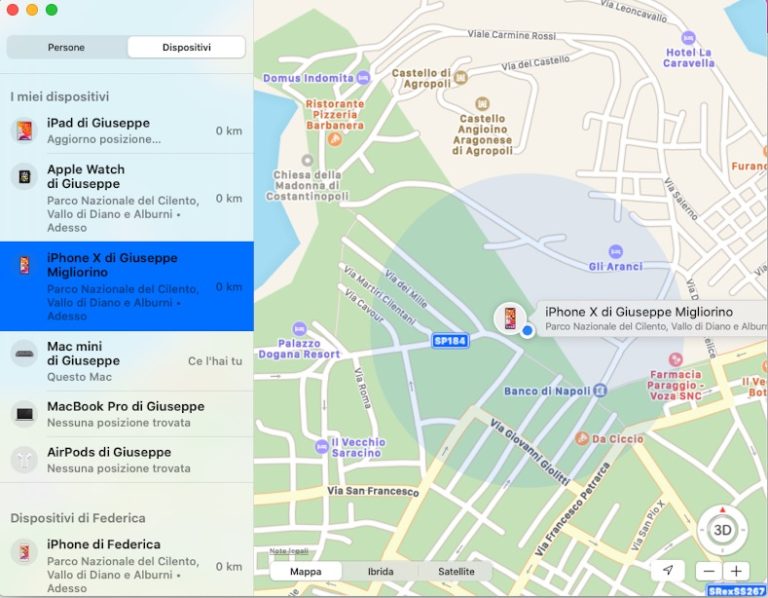Click the AirPods di Giuseppe icon
The image size is (768, 598).
coord(24,460)
